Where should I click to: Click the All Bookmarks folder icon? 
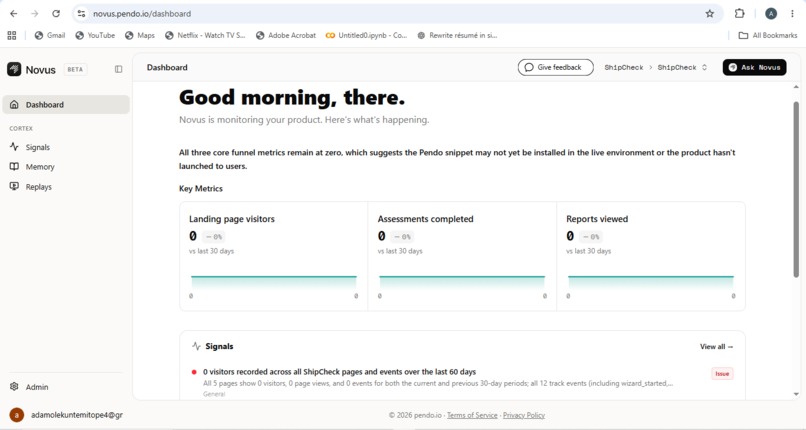743,35
